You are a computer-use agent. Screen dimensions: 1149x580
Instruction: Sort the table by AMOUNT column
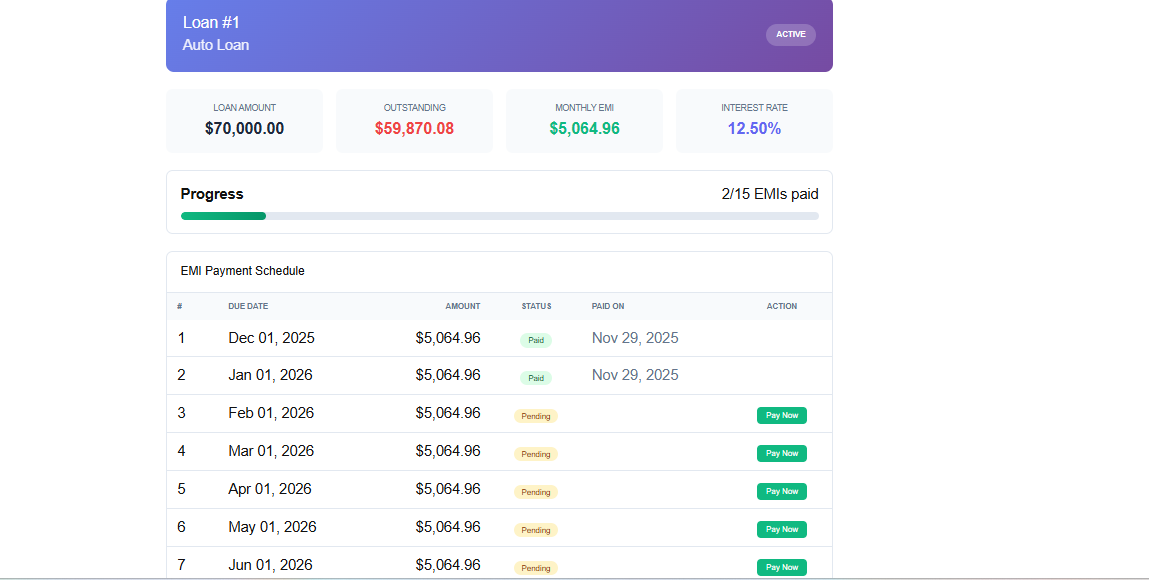(462, 306)
